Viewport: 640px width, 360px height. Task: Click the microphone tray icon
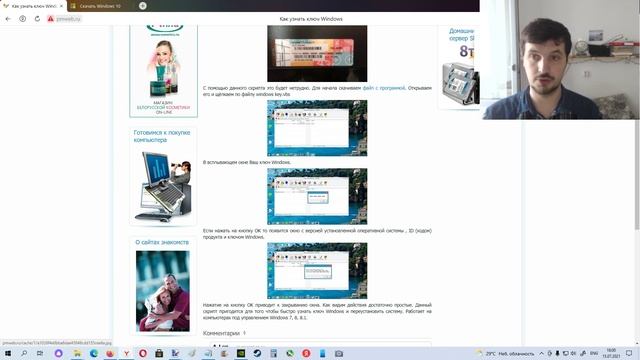[x=558, y=353]
